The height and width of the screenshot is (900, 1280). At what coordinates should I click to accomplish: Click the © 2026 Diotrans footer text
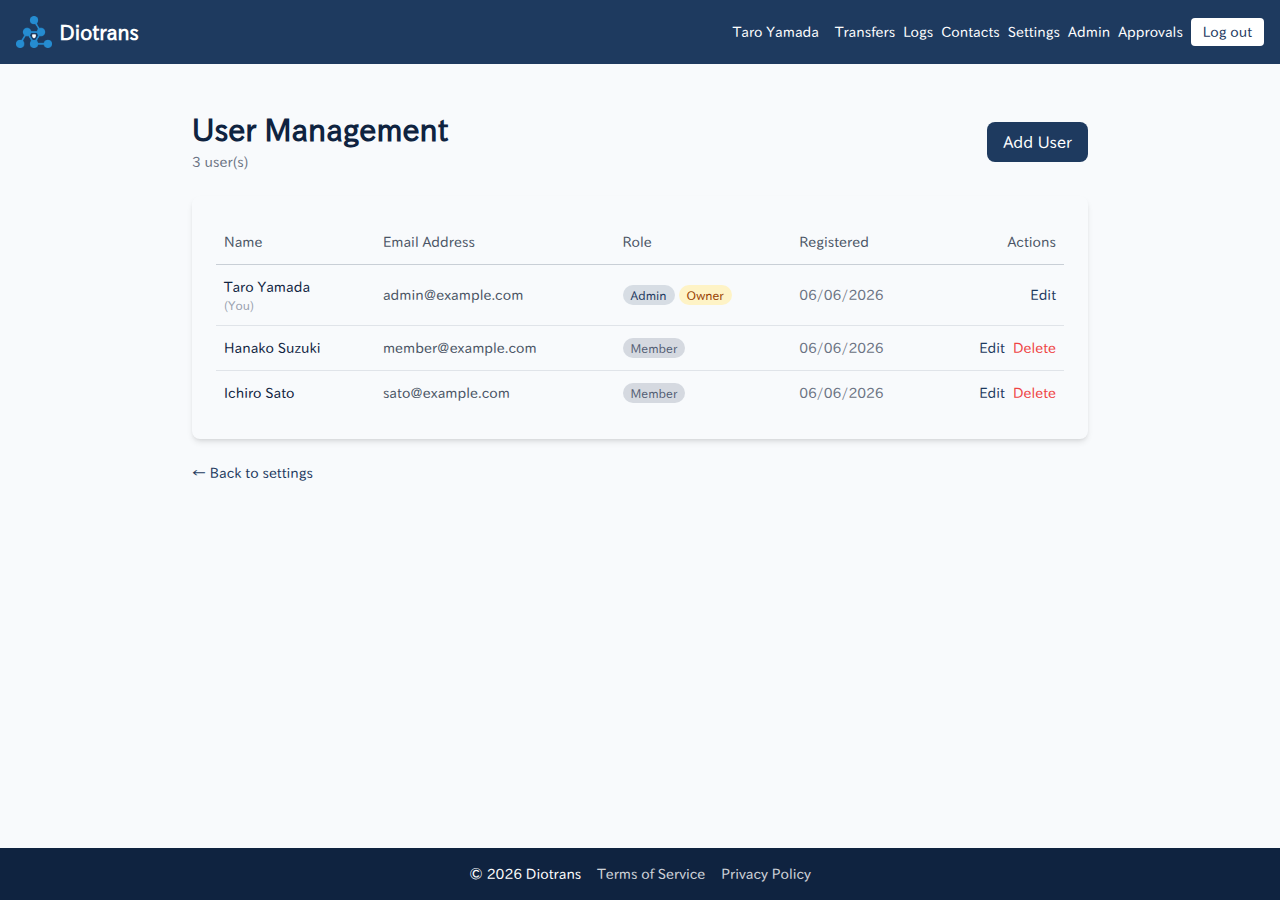click(525, 874)
